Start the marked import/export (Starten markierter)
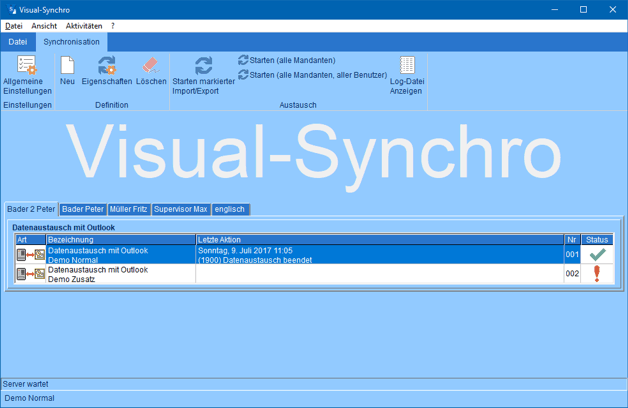The height and width of the screenshot is (408, 628). tap(203, 65)
